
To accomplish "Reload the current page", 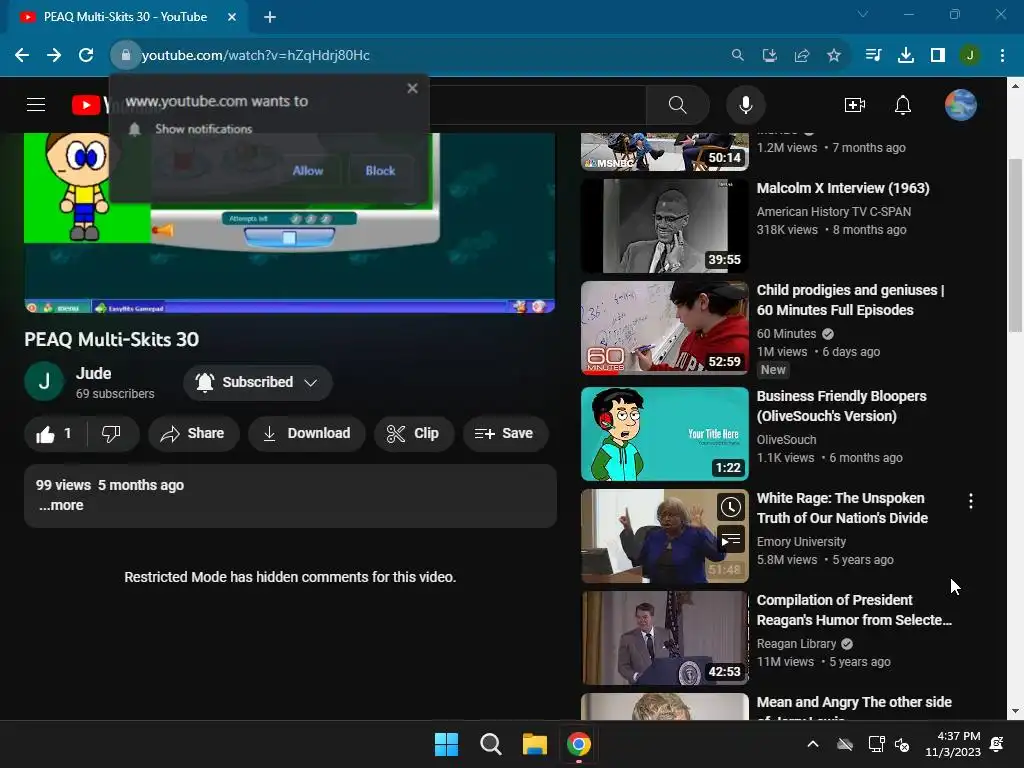I will coord(86,56).
